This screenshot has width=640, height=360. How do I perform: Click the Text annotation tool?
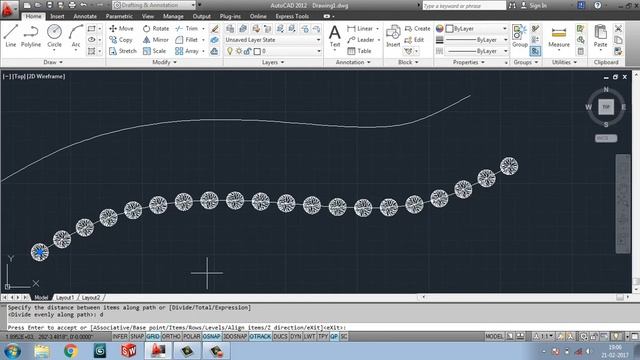tap(335, 36)
